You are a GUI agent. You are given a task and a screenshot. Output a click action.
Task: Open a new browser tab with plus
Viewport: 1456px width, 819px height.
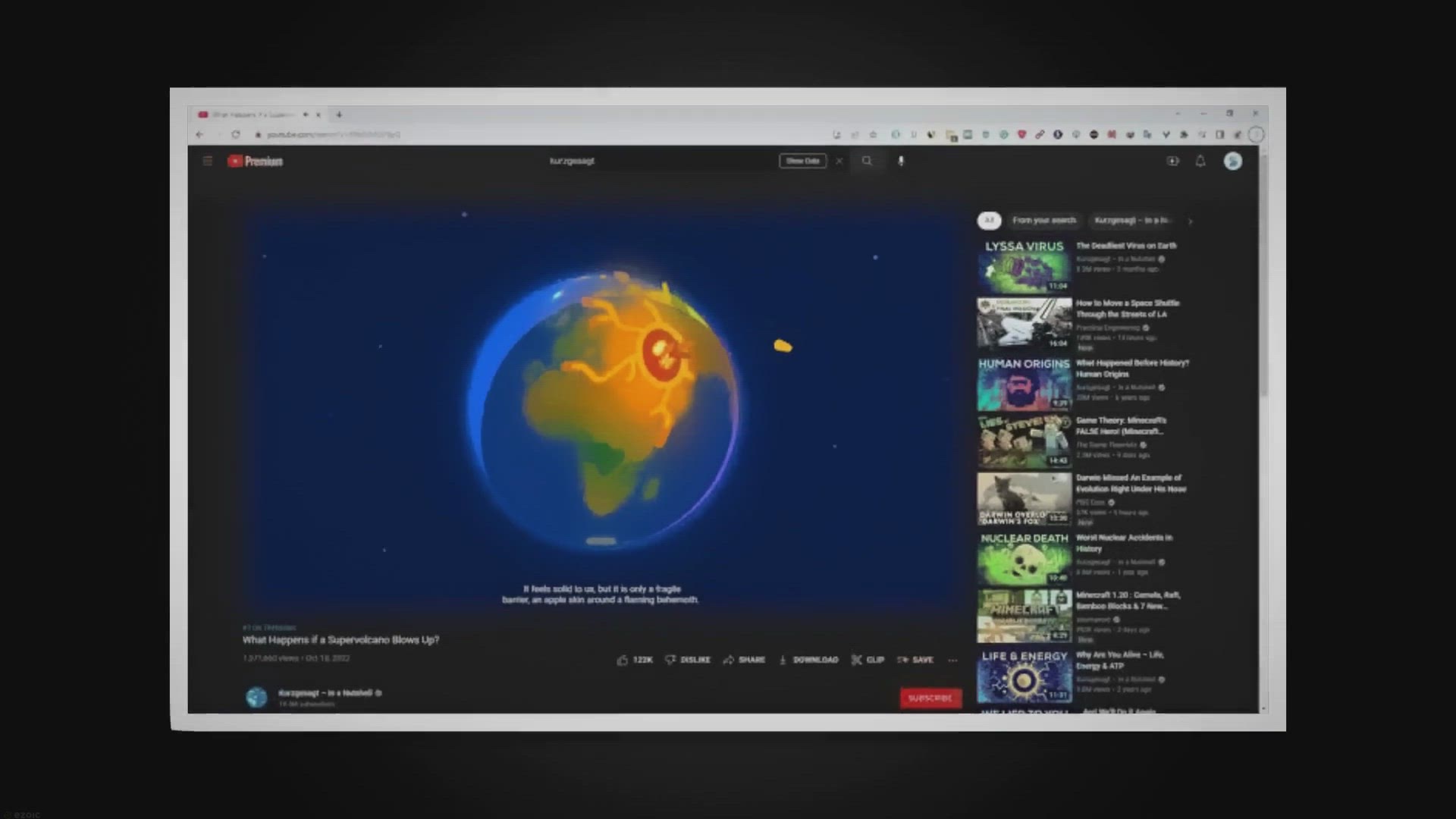339,115
